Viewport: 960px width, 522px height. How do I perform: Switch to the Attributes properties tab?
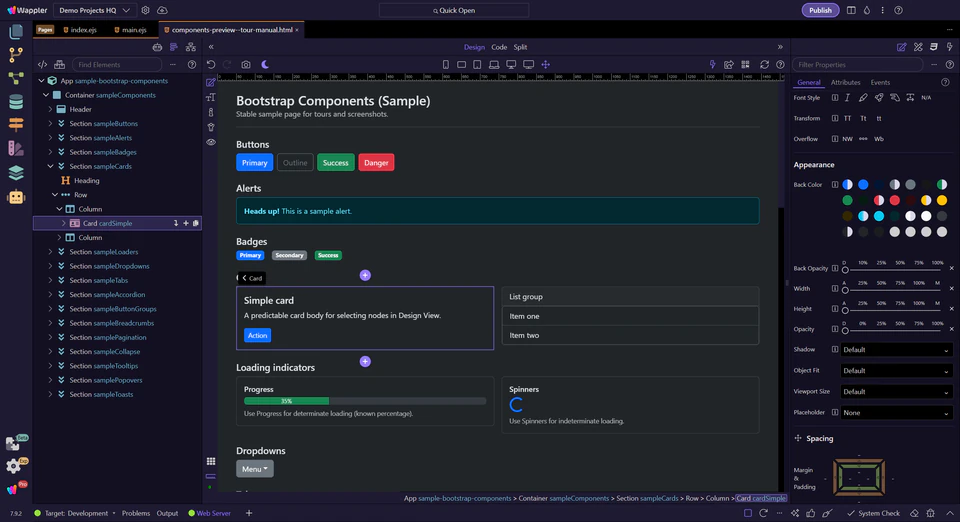[x=846, y=83]
